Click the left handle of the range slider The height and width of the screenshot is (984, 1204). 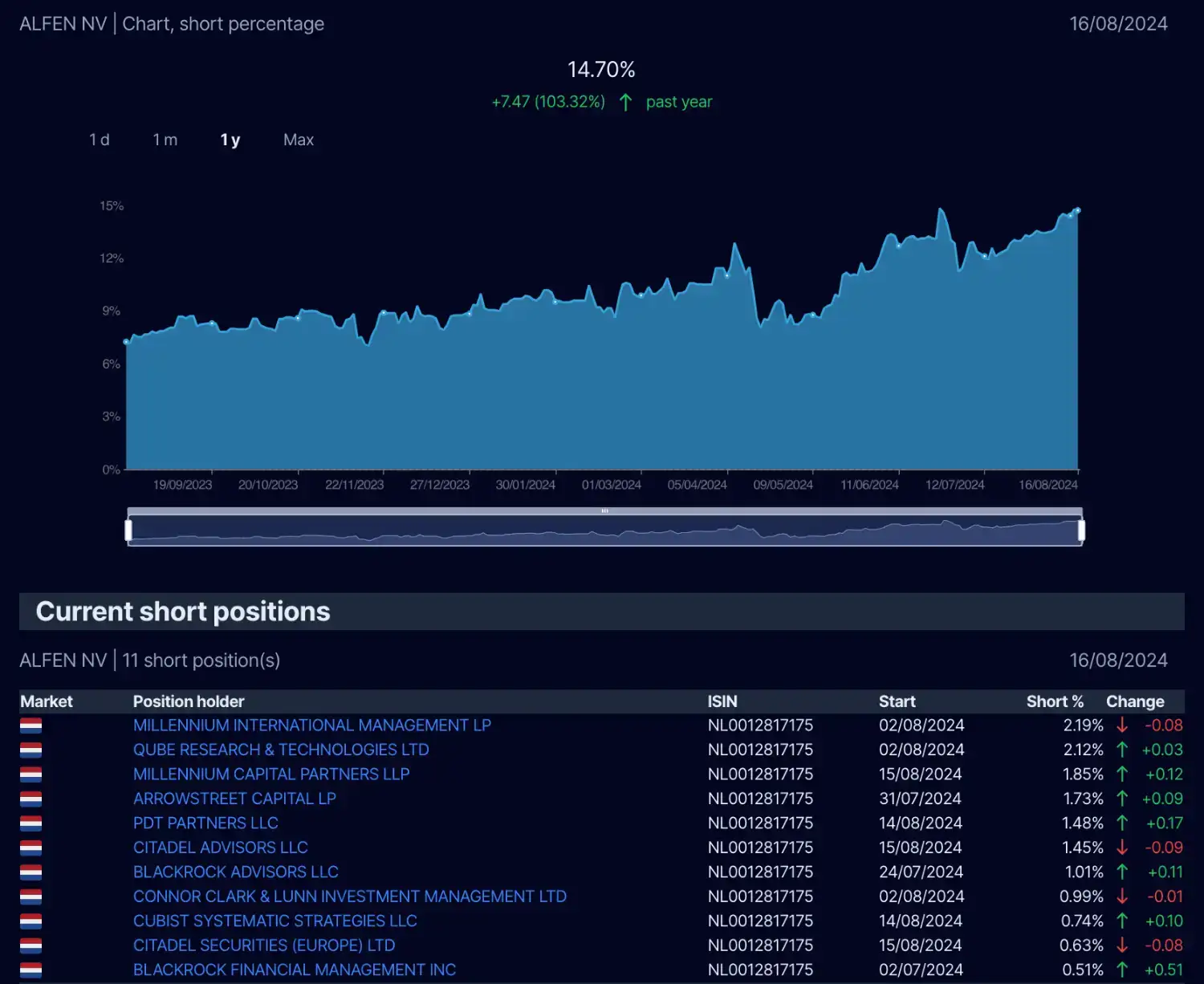click(x=128, y=531)
